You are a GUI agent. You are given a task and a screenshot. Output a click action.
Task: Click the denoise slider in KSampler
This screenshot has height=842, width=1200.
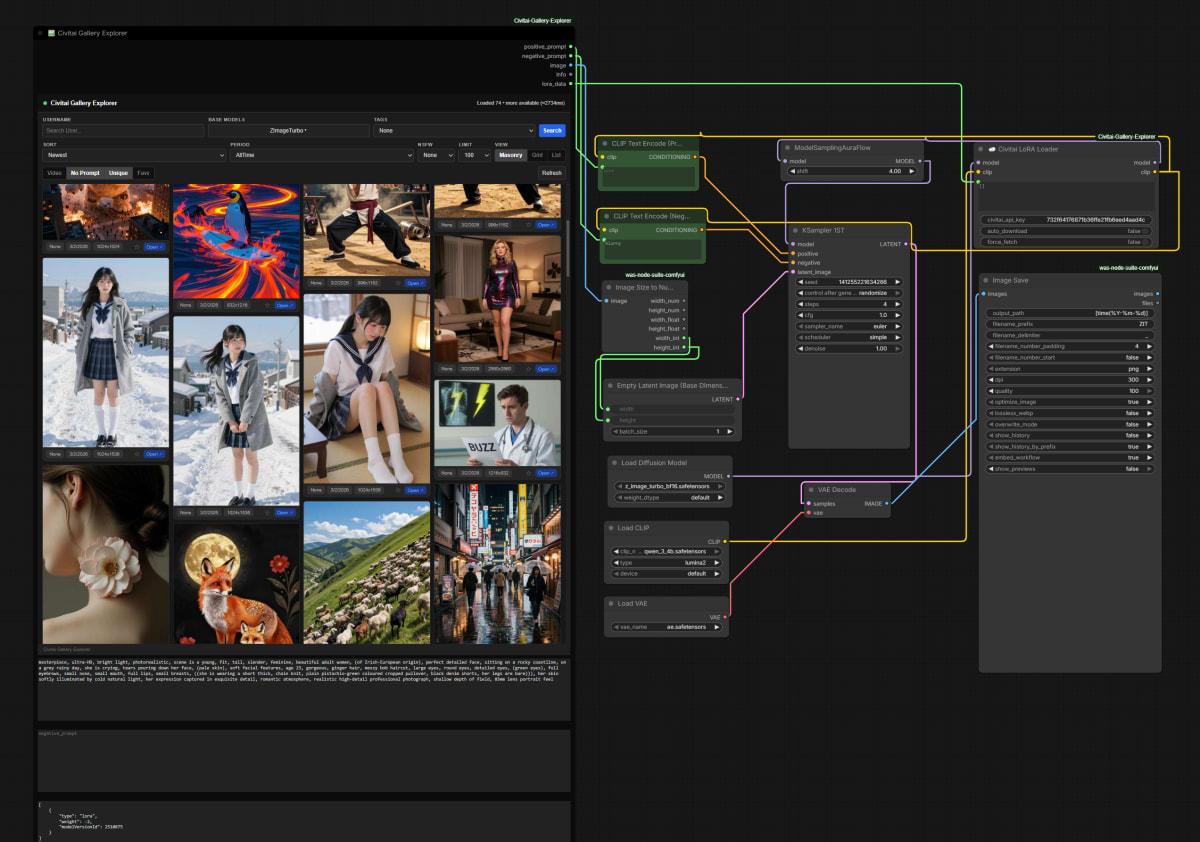tap(850, 349)
